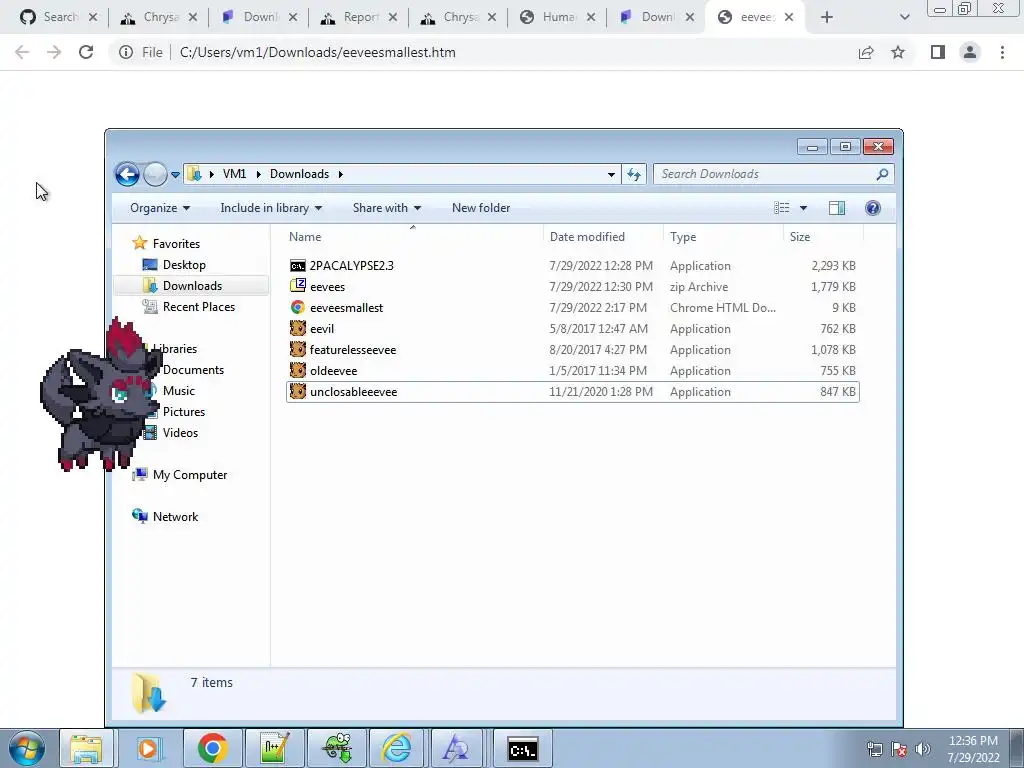Open Explorer help icon

pos(872,208)
